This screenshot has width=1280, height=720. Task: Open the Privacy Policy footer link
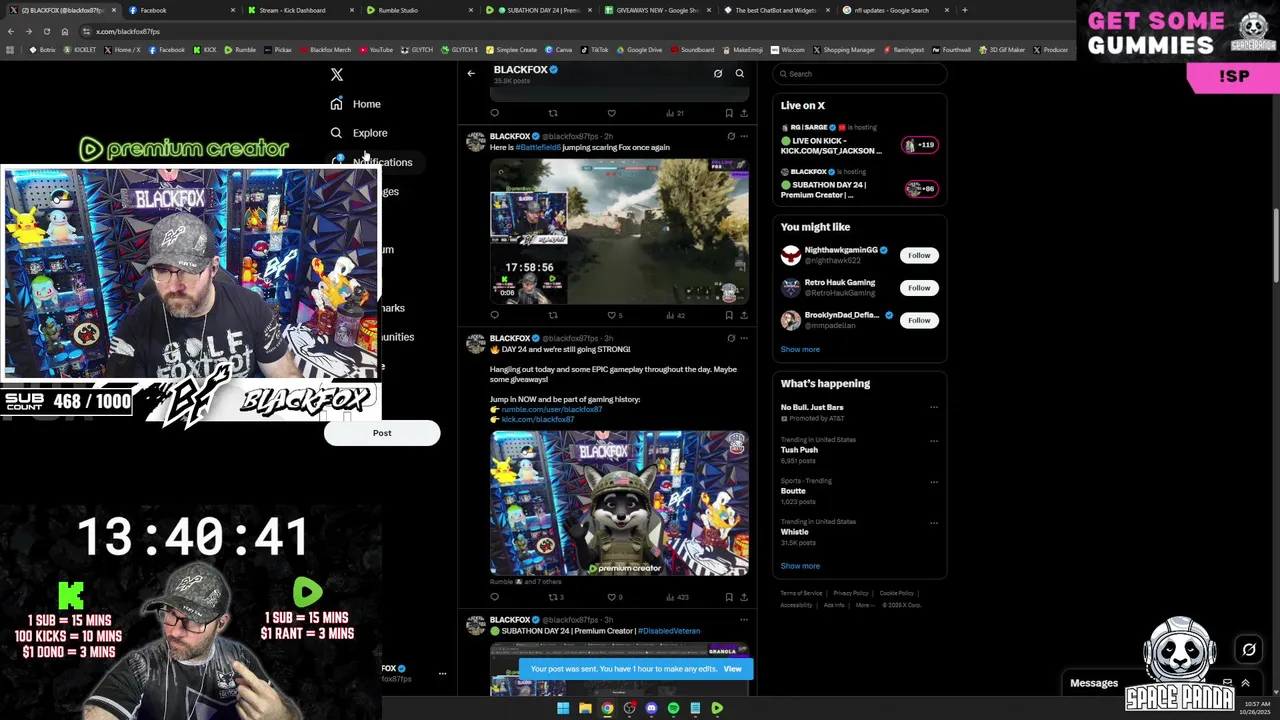coord(851,593)
